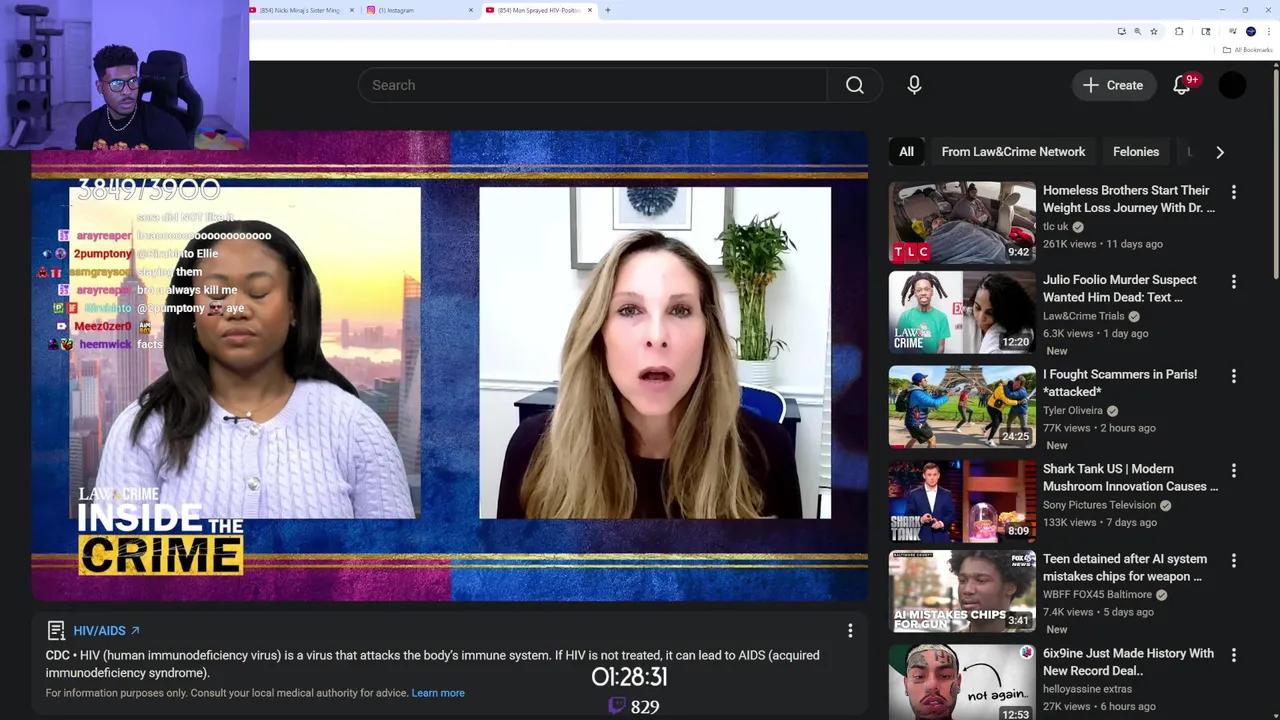The height and width of the screenshot is (720, 1280).
Task: Click '77K views • 2 hours ago' text
Action: (x=1099, y=428)
